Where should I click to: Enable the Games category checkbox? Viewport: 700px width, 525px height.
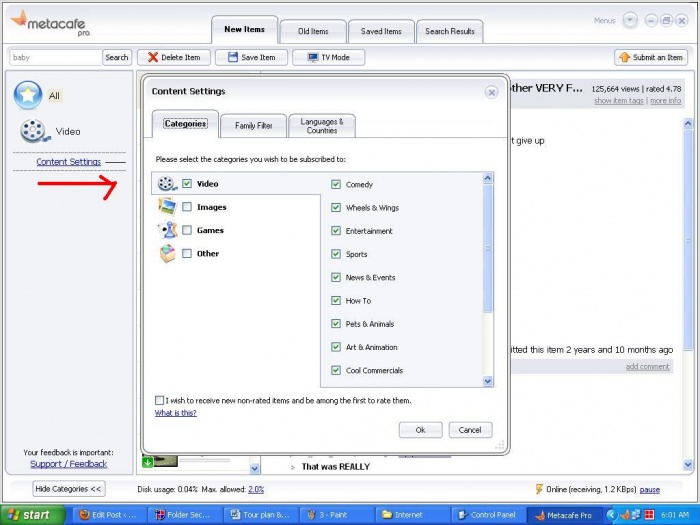click(187, 230)
